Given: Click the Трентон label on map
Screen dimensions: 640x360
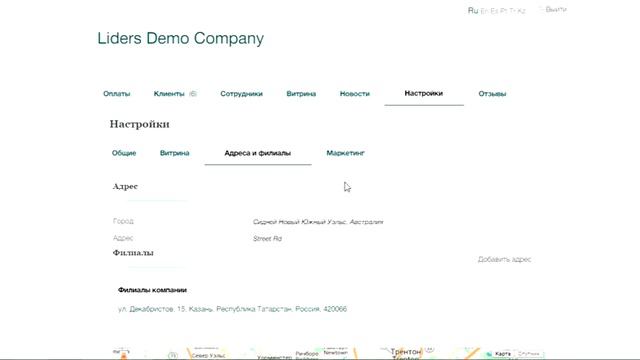Looking at the screenshot, I should [x=406, y=351].
